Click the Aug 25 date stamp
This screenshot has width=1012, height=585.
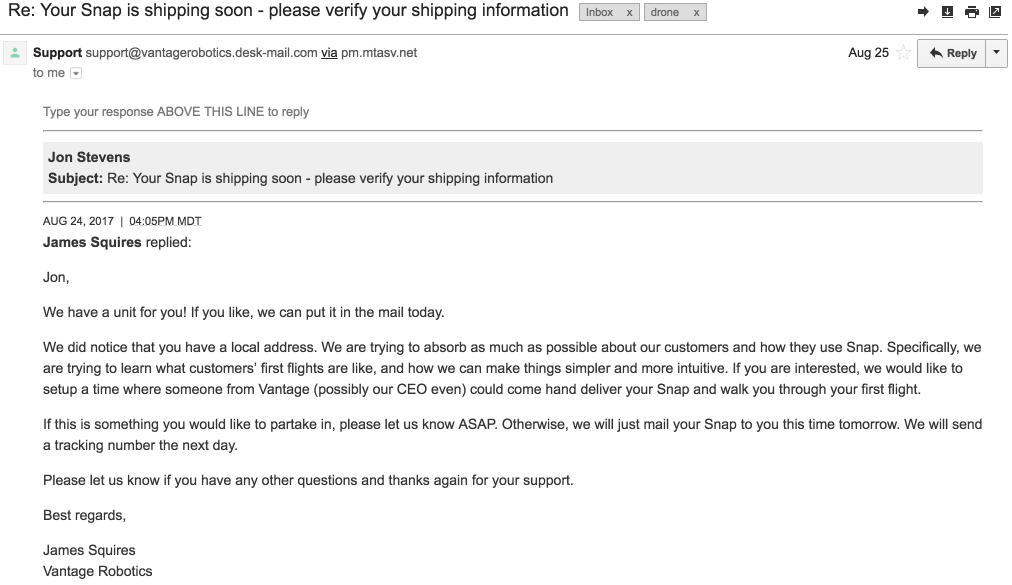(x=868, y=53)
